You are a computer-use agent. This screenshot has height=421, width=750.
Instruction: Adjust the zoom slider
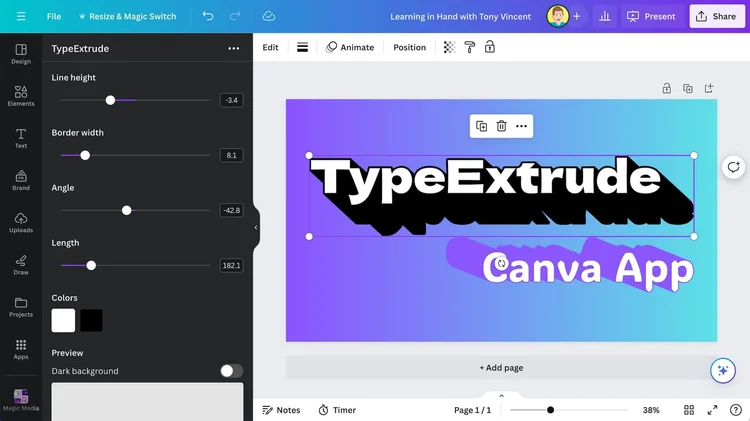[551, 410]
